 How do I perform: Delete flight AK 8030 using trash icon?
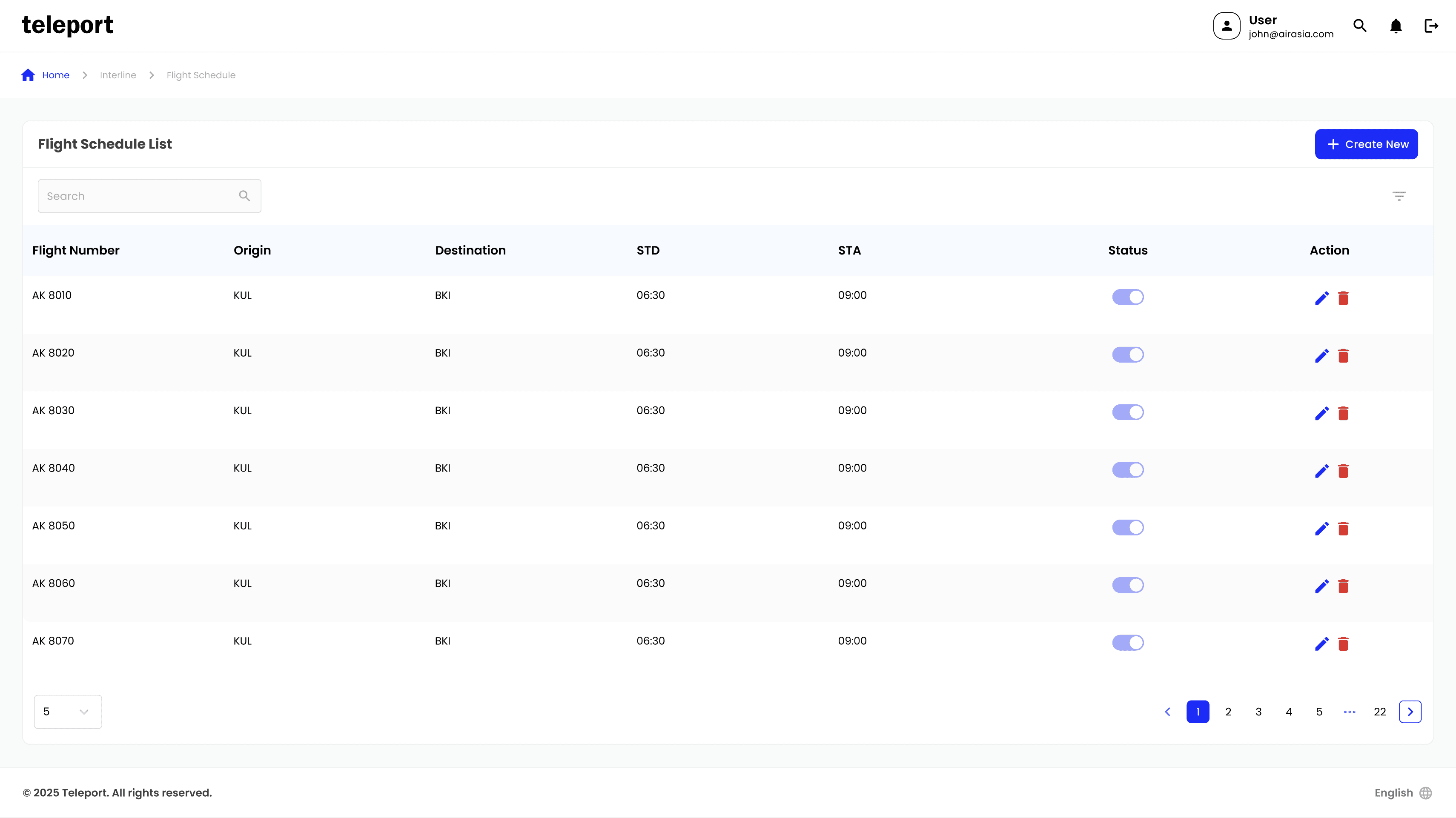point(1344,413)
